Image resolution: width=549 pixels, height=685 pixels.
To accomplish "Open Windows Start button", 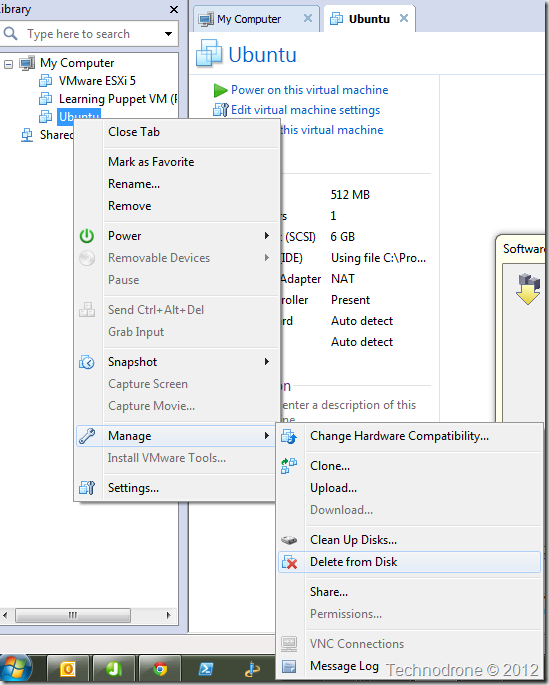I will (15, 669).
